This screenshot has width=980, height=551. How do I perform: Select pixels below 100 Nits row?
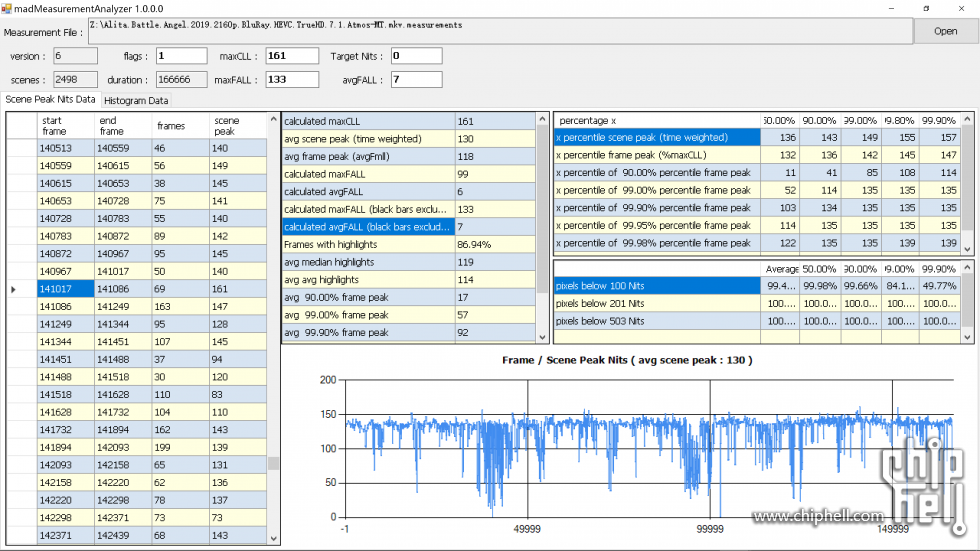[758, 285]
